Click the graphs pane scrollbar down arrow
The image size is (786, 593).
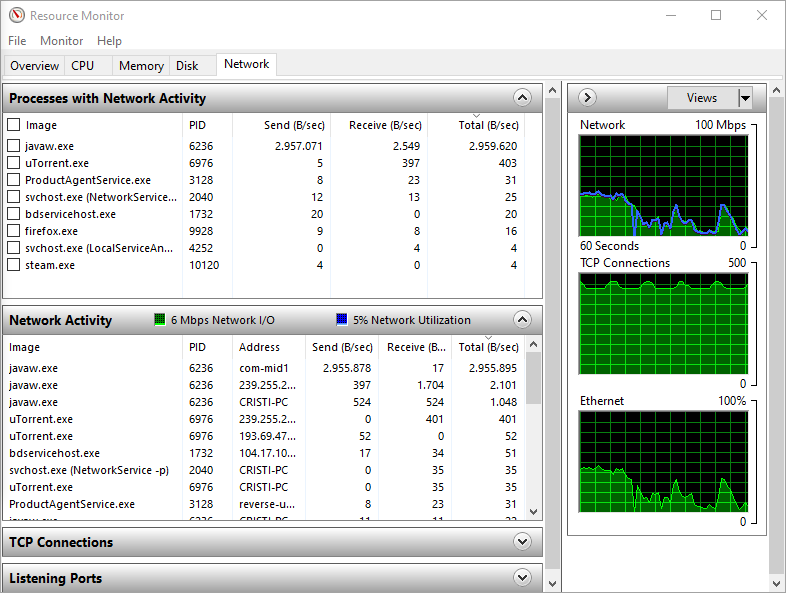776,583
